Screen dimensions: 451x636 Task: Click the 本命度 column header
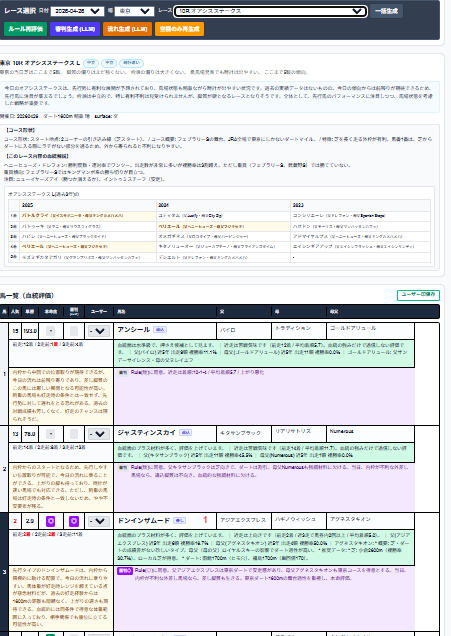click(51, 312)
